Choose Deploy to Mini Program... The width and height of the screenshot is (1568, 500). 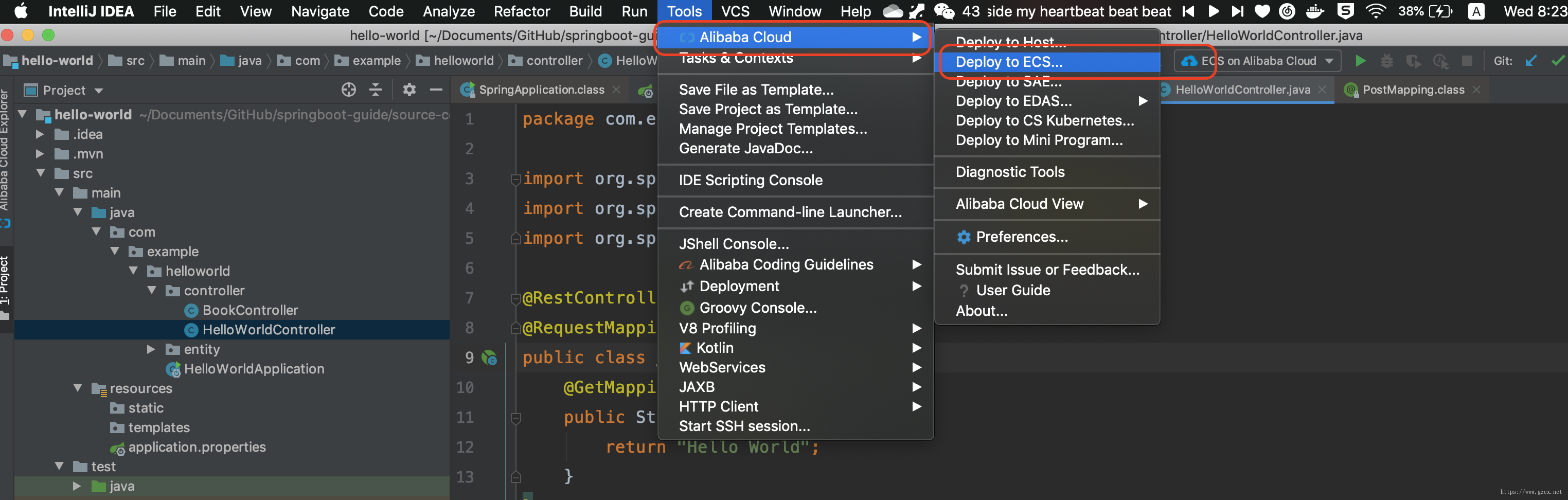pos(1047,140)
